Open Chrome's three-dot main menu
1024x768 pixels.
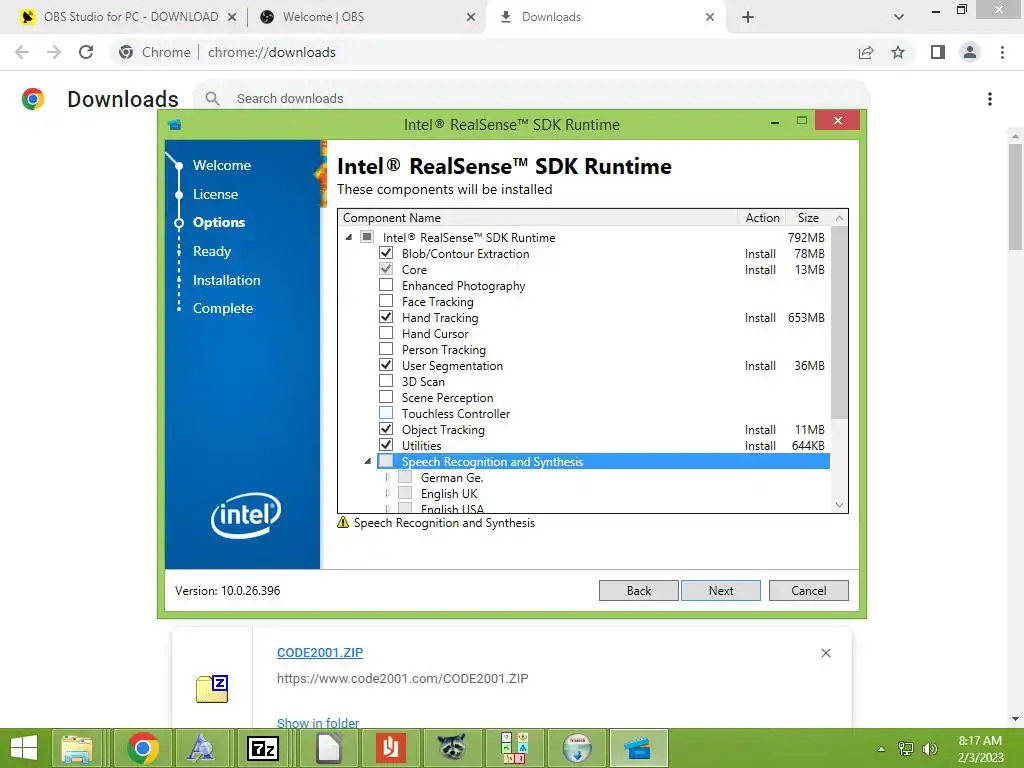(x=1002, y=52)
